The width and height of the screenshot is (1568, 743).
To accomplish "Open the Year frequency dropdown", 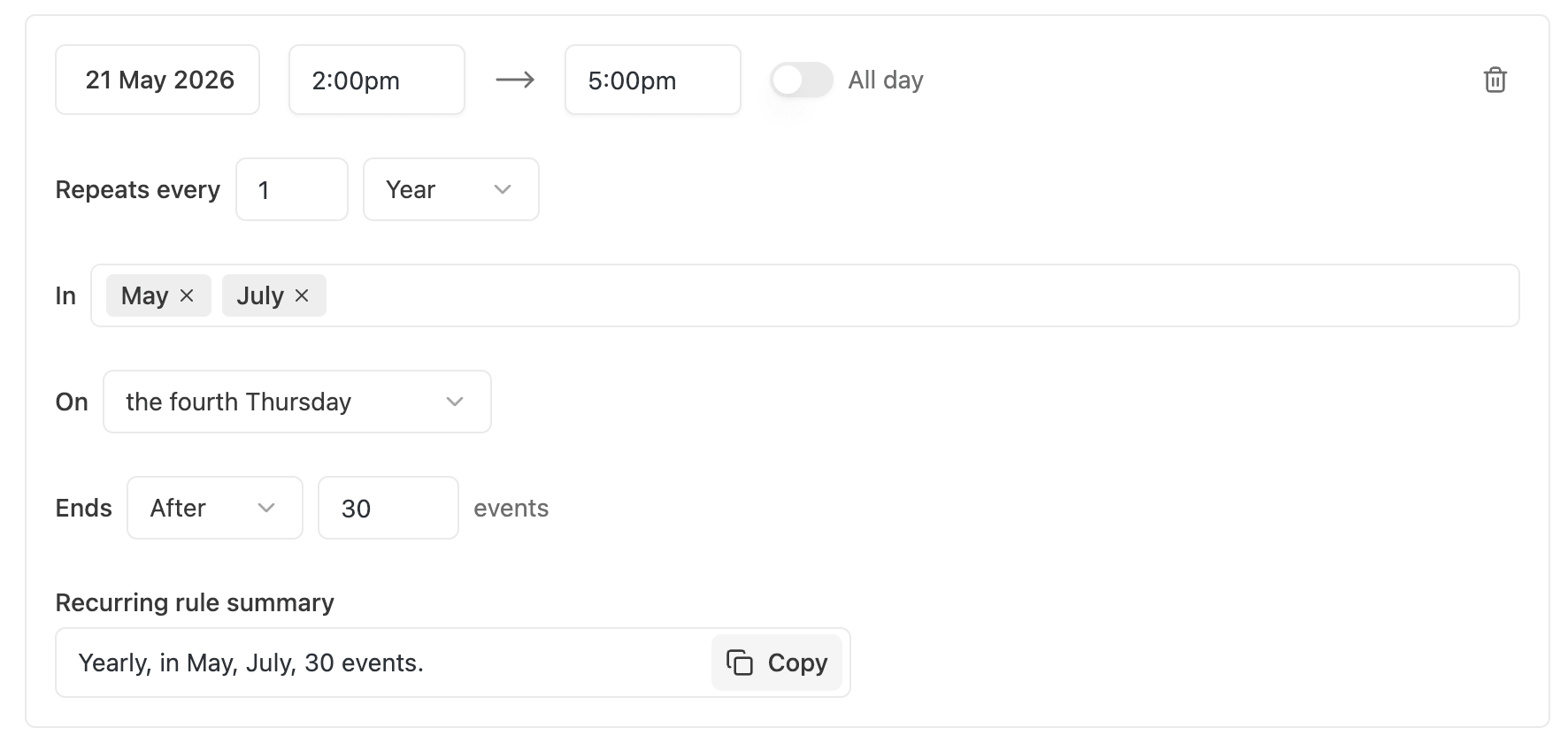I will click(450, 189).
